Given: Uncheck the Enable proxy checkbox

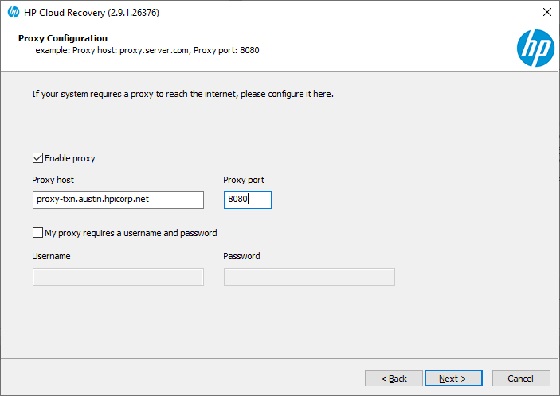Looking at the screenshot, I should tap(38, 158).
